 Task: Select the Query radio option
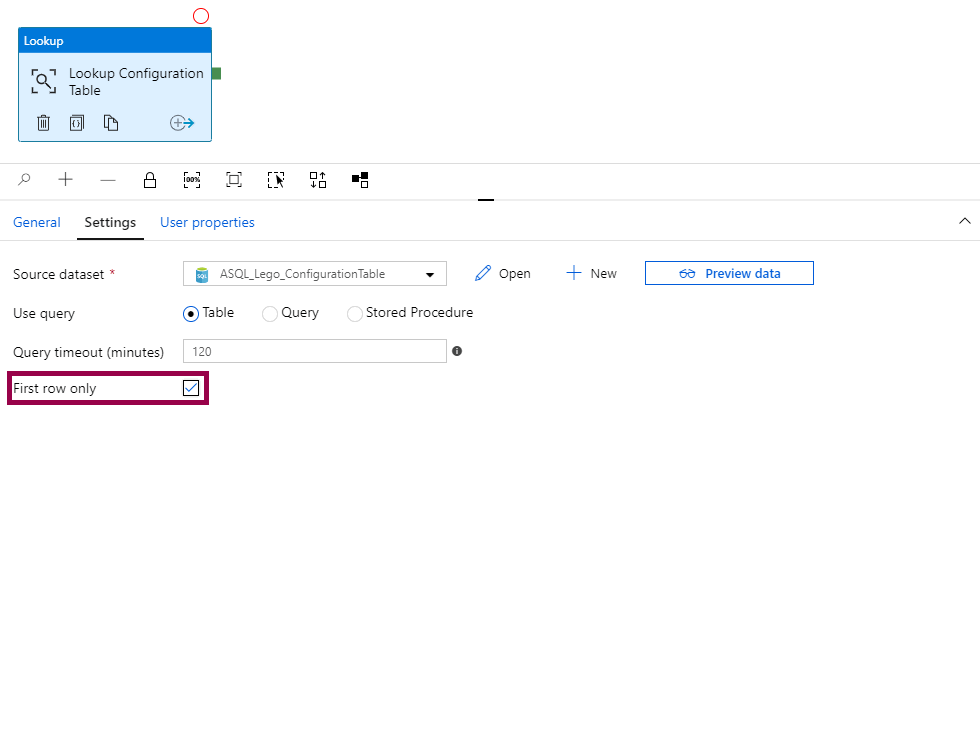pos(270,314)
